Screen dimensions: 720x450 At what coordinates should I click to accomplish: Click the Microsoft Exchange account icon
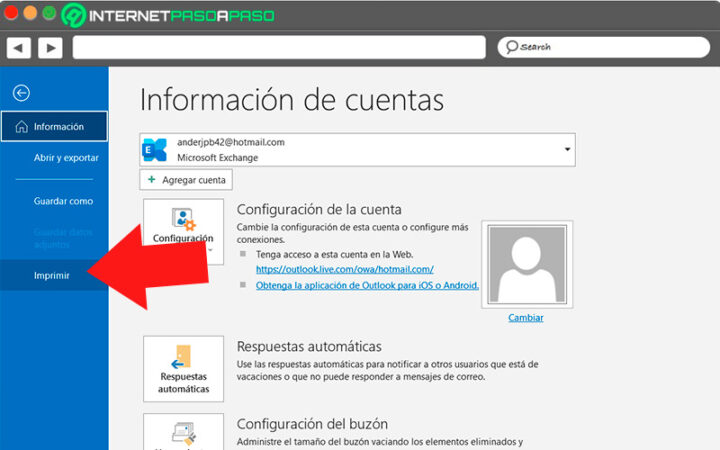[154, 150]
